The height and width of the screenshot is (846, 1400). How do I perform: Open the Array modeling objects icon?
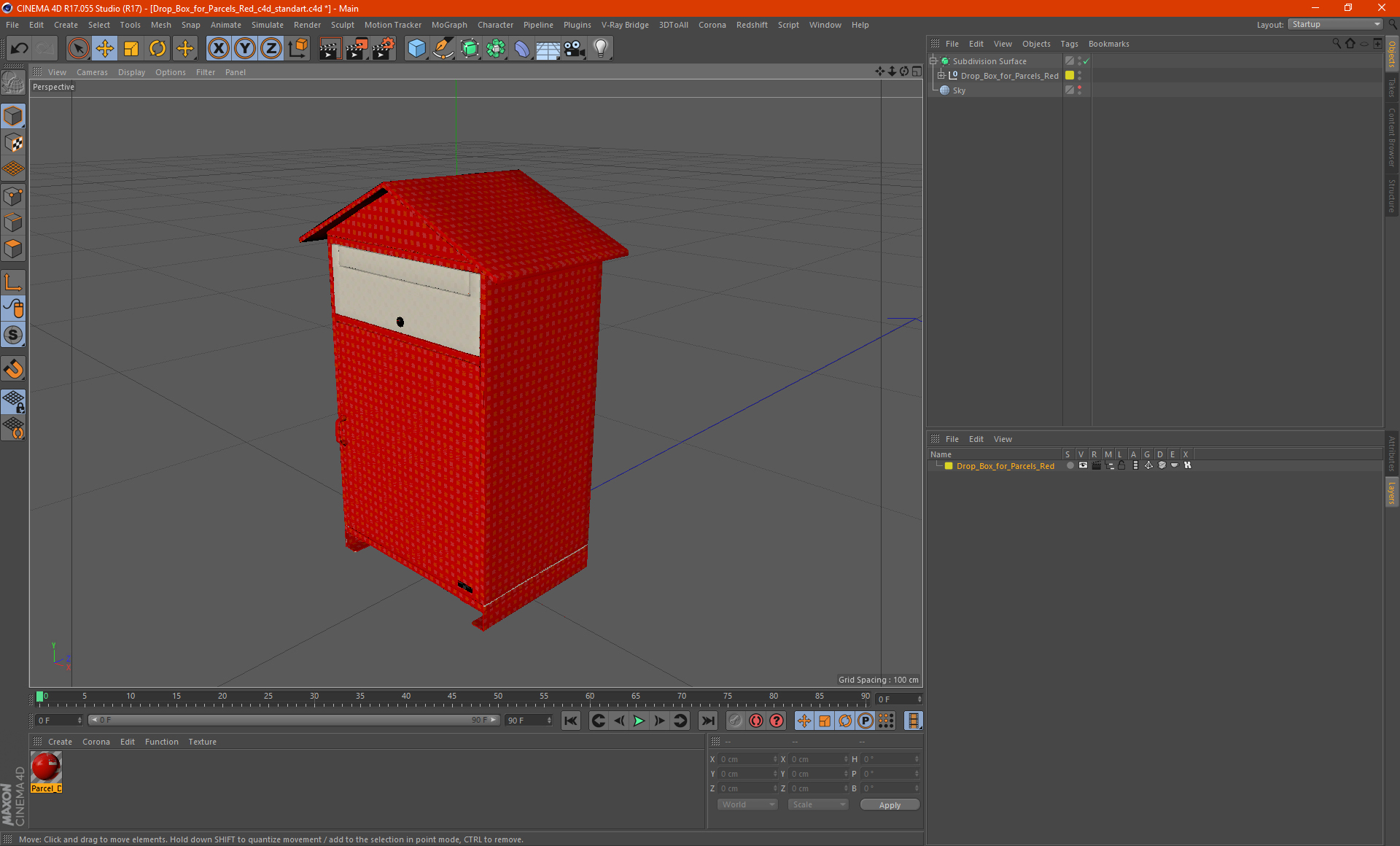(x=496, y=49)
